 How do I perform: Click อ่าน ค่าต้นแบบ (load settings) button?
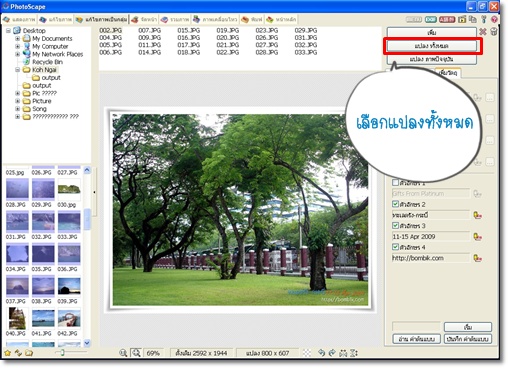tap(416, 339)
